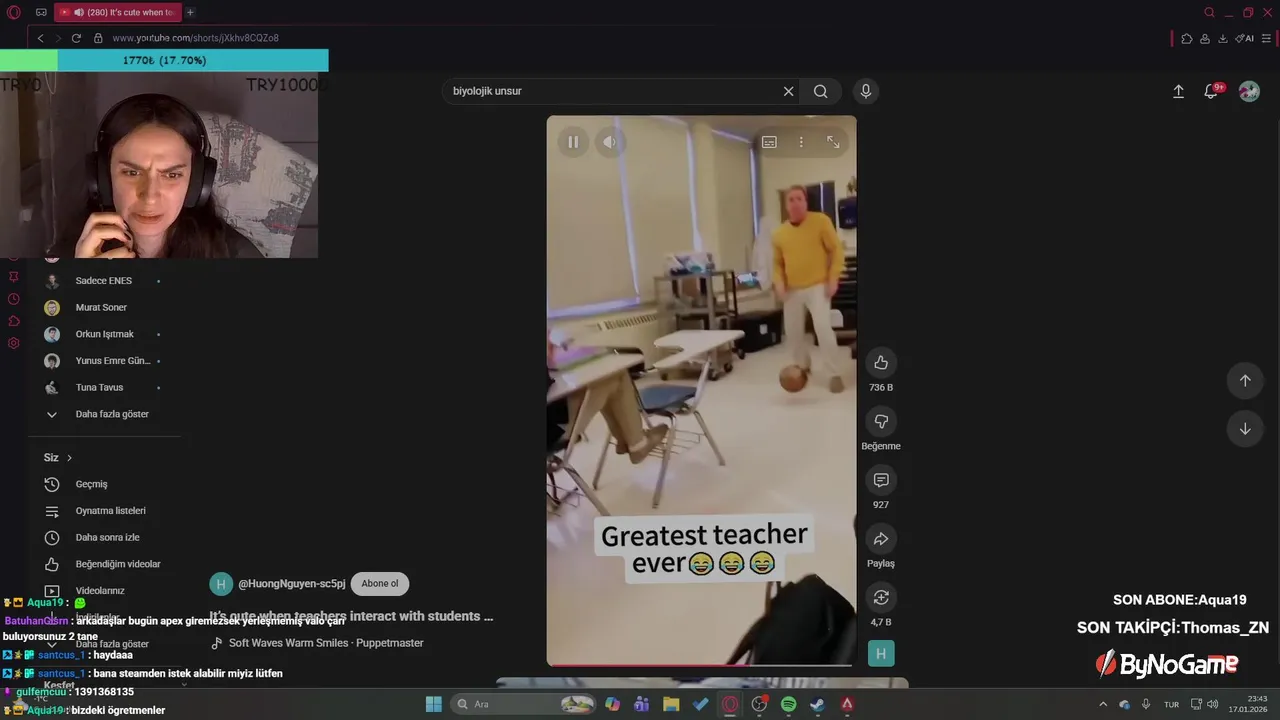Open YouTube account avatar menu
1280x720 pixels.
[1249, 91]
